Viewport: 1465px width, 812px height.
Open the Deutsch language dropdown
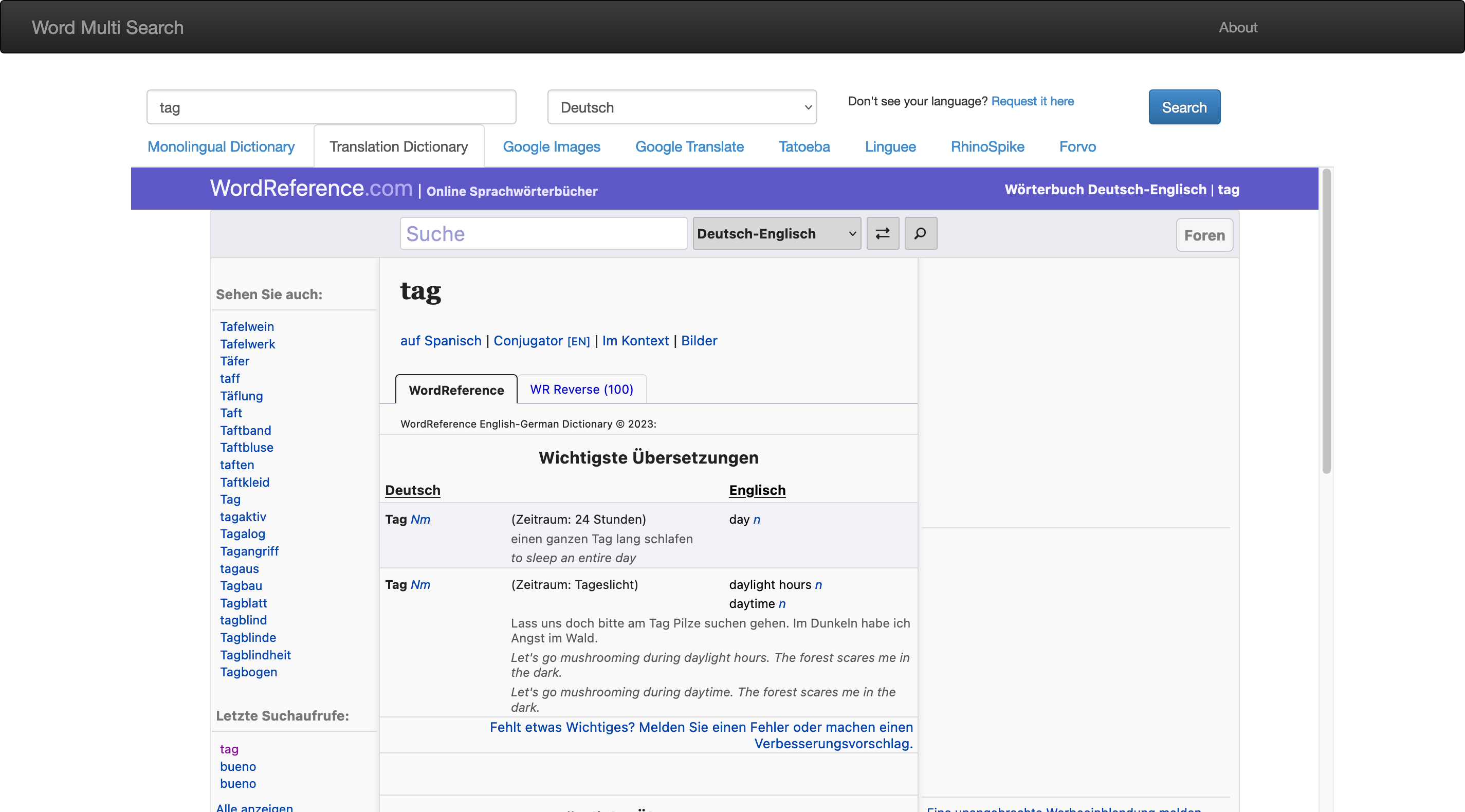681,107
